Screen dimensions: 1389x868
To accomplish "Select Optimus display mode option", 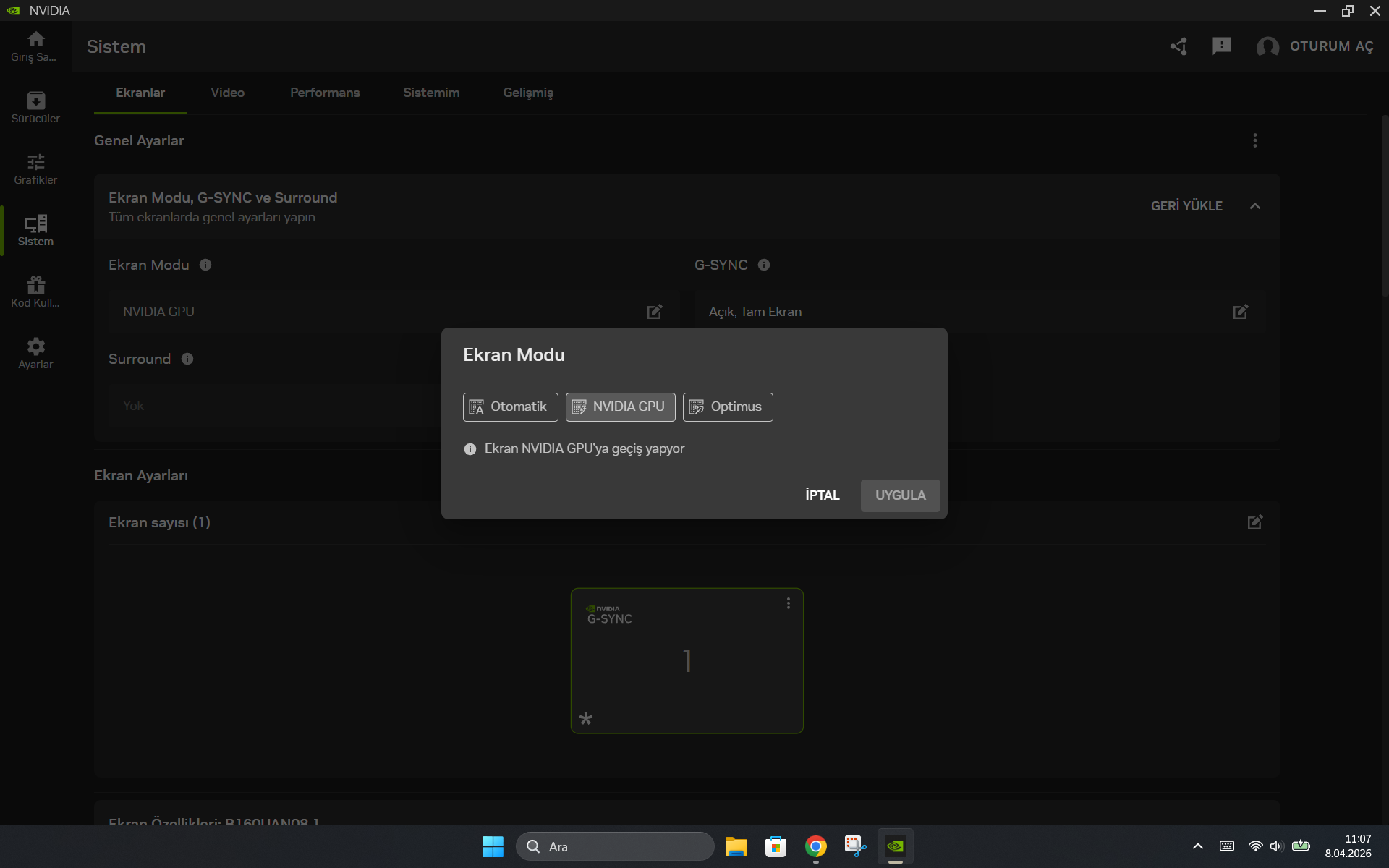I will (728, 407).
